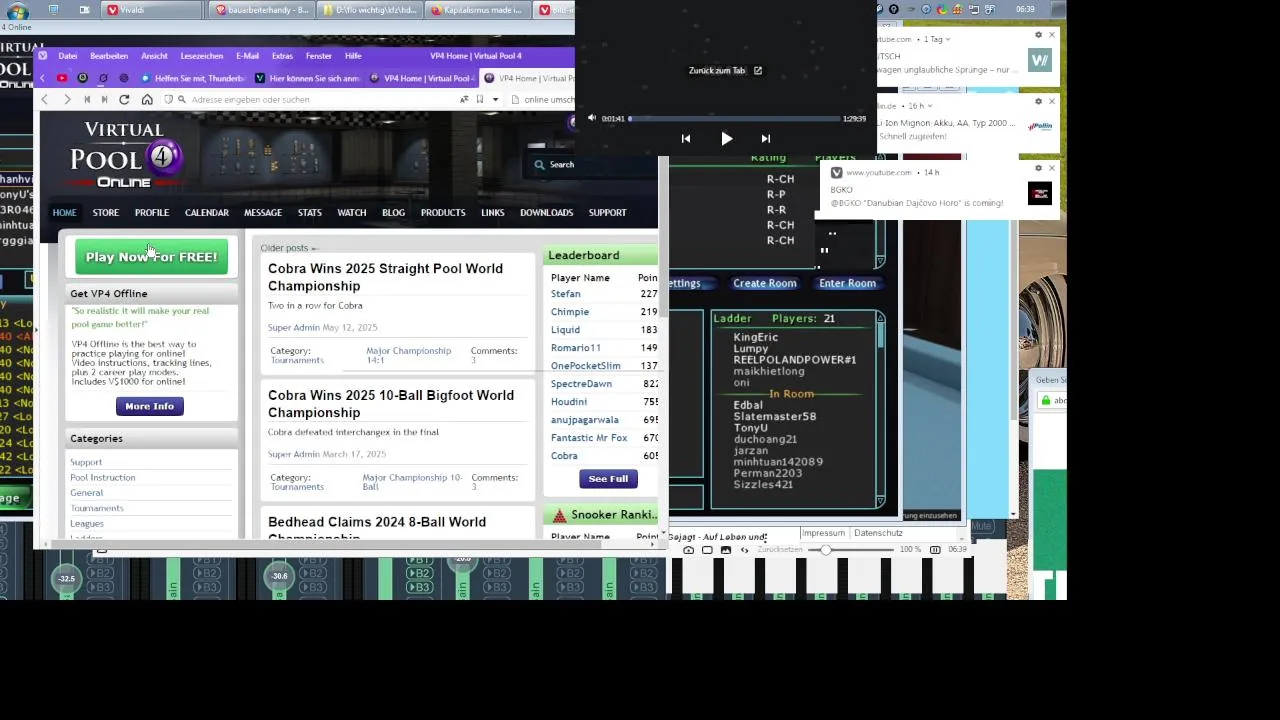This screenshot has width=1280, height=720.
Task: Go forward in browser history
Action: click(66, 100)
